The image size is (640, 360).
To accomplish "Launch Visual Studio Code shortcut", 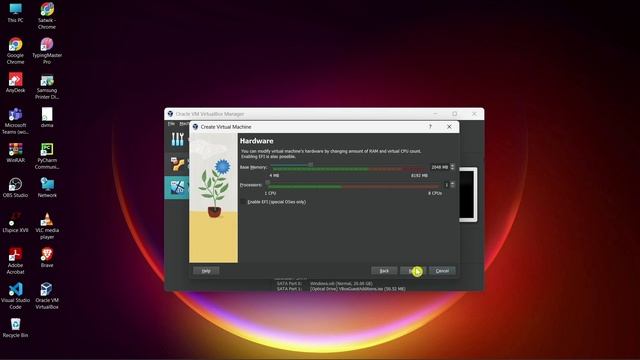I will (x=16, y=296).
